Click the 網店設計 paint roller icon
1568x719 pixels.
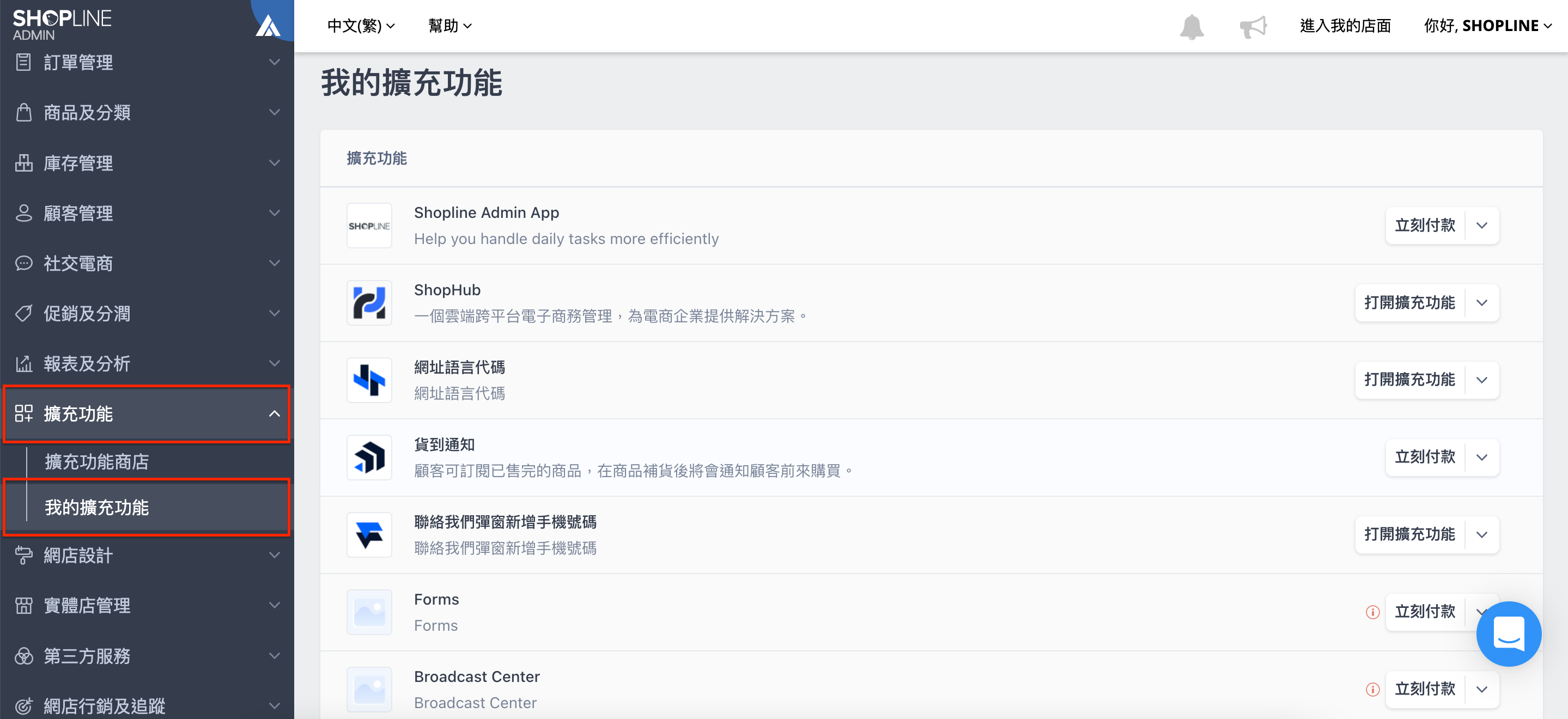pos(23,555)
